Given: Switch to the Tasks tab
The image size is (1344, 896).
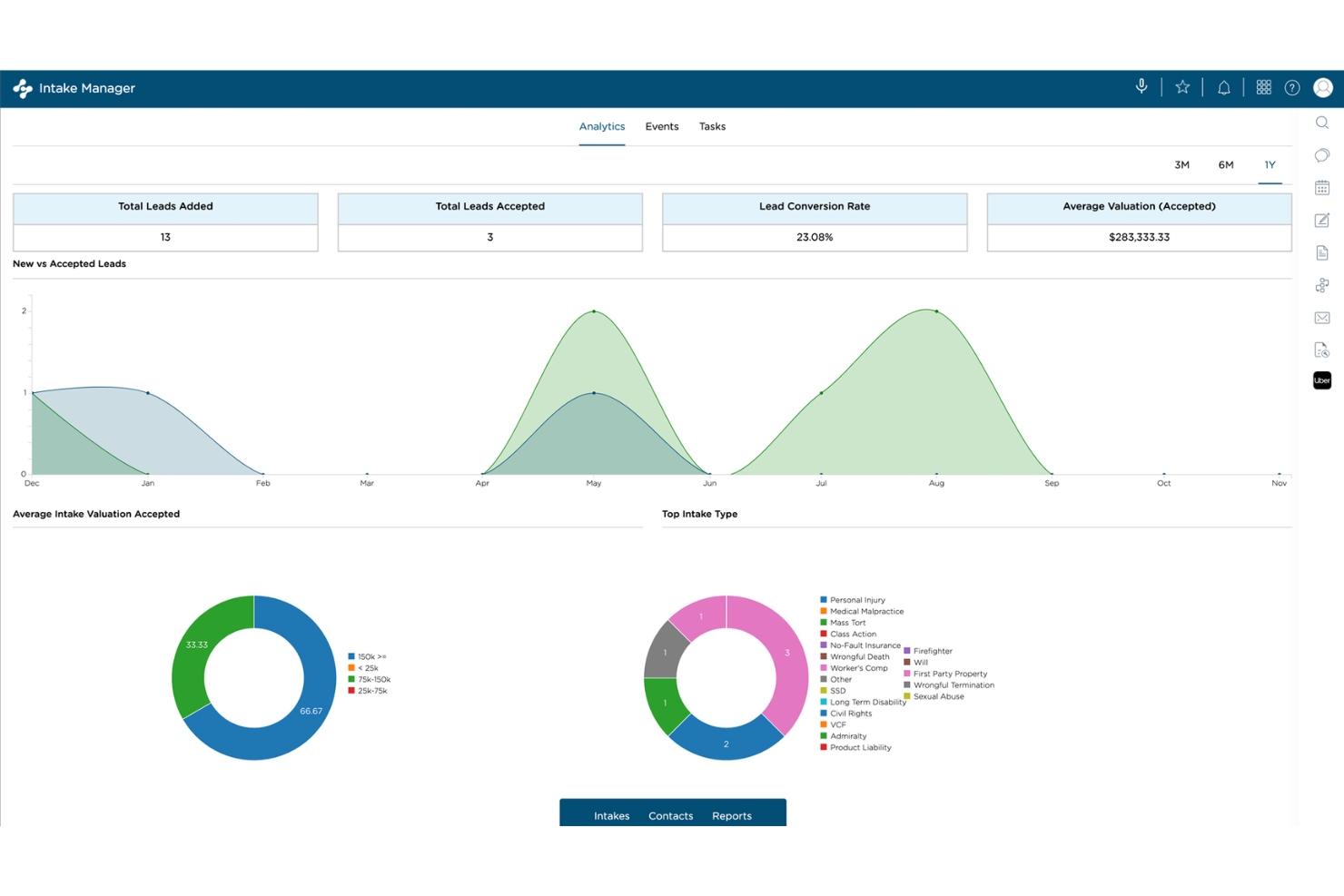Looking at the screenshot, I should coord(712,126).
